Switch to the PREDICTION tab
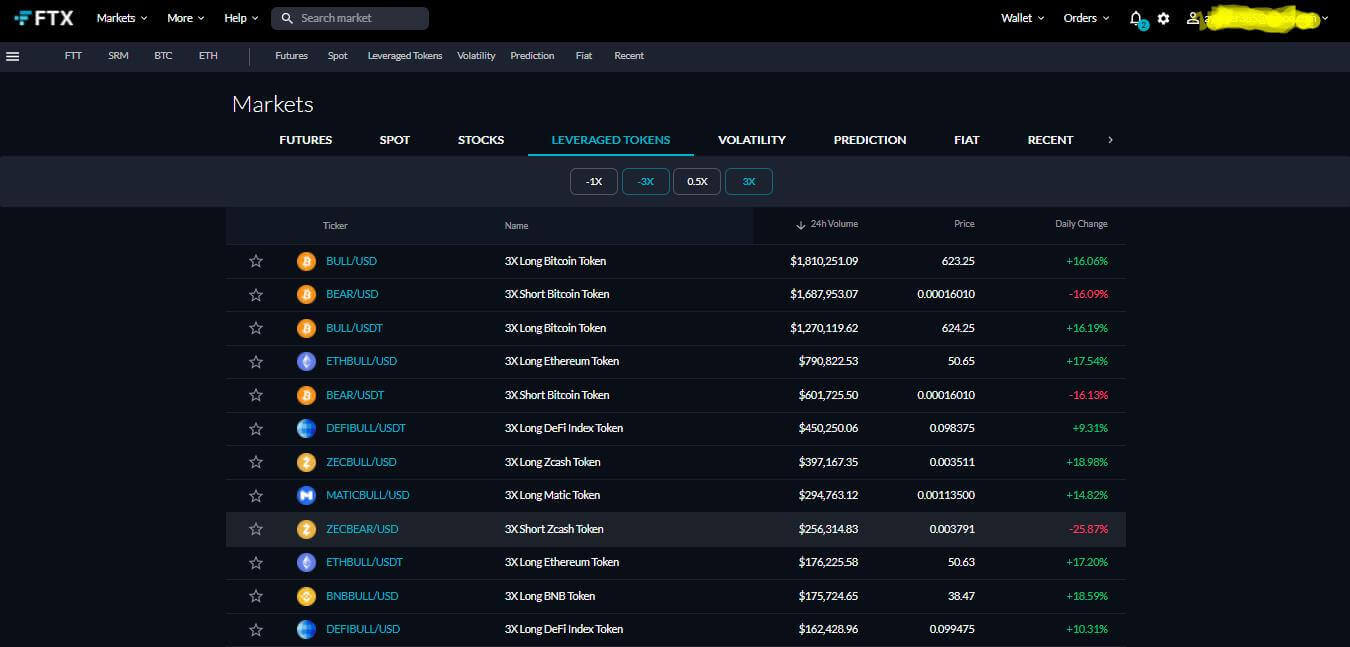The image size is (1350, 647). 870,140
